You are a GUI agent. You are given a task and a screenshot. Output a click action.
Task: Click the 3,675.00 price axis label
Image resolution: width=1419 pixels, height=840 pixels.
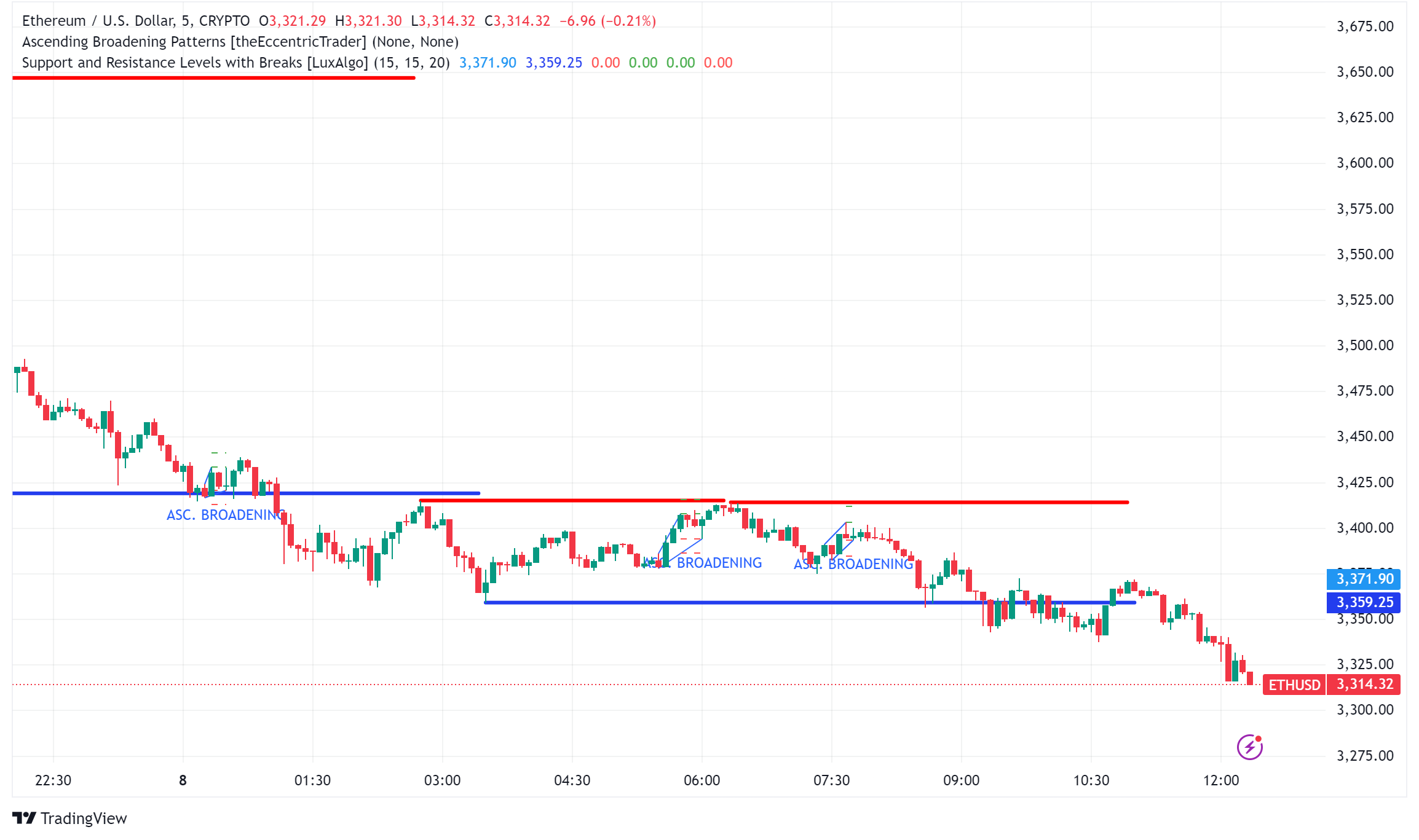click(1365, 26)
